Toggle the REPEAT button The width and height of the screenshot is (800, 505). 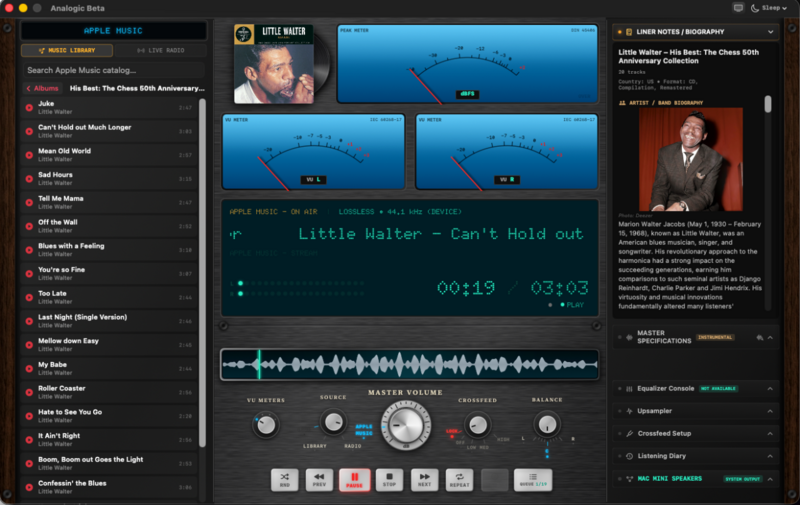point(459,479)
